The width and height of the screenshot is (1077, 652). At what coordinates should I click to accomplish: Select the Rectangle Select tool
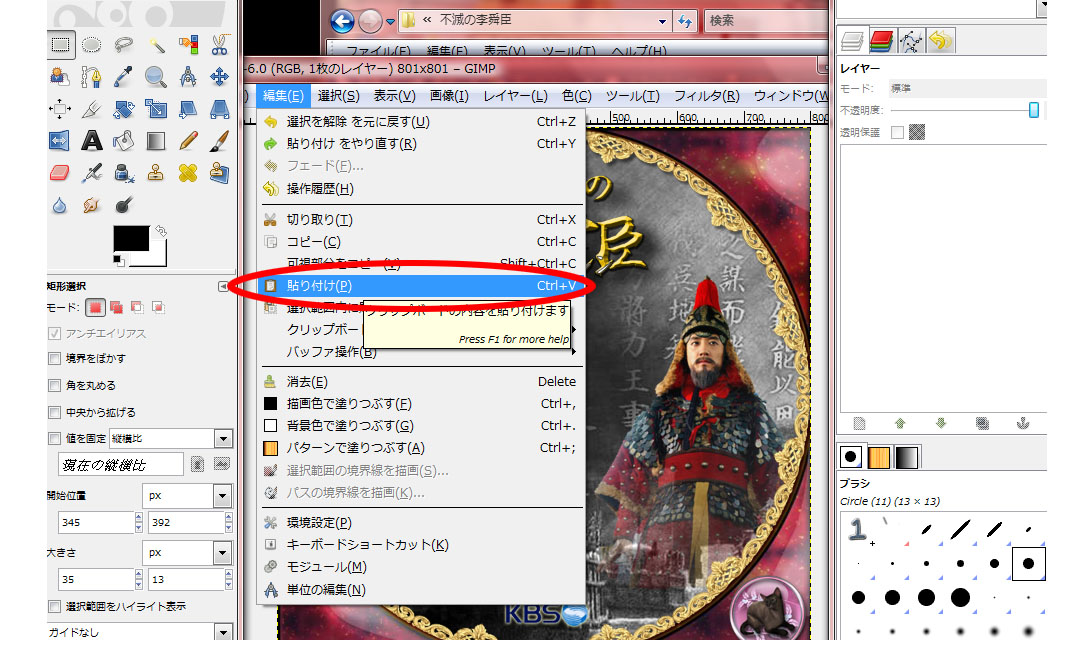pos(60,45)
